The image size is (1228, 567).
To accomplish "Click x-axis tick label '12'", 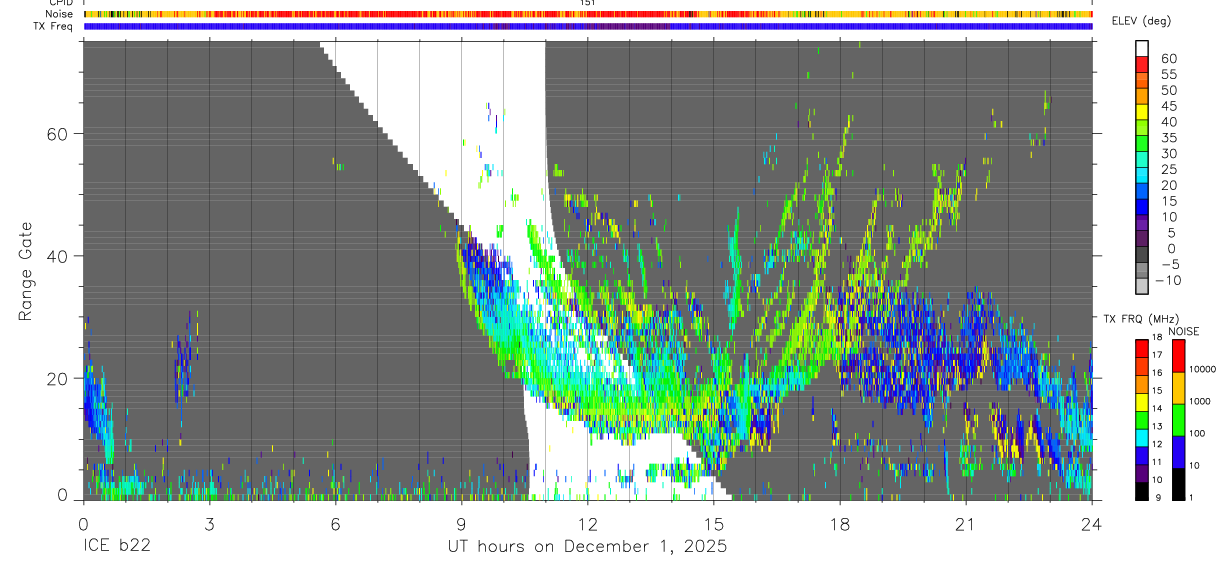I will [587, 523].
